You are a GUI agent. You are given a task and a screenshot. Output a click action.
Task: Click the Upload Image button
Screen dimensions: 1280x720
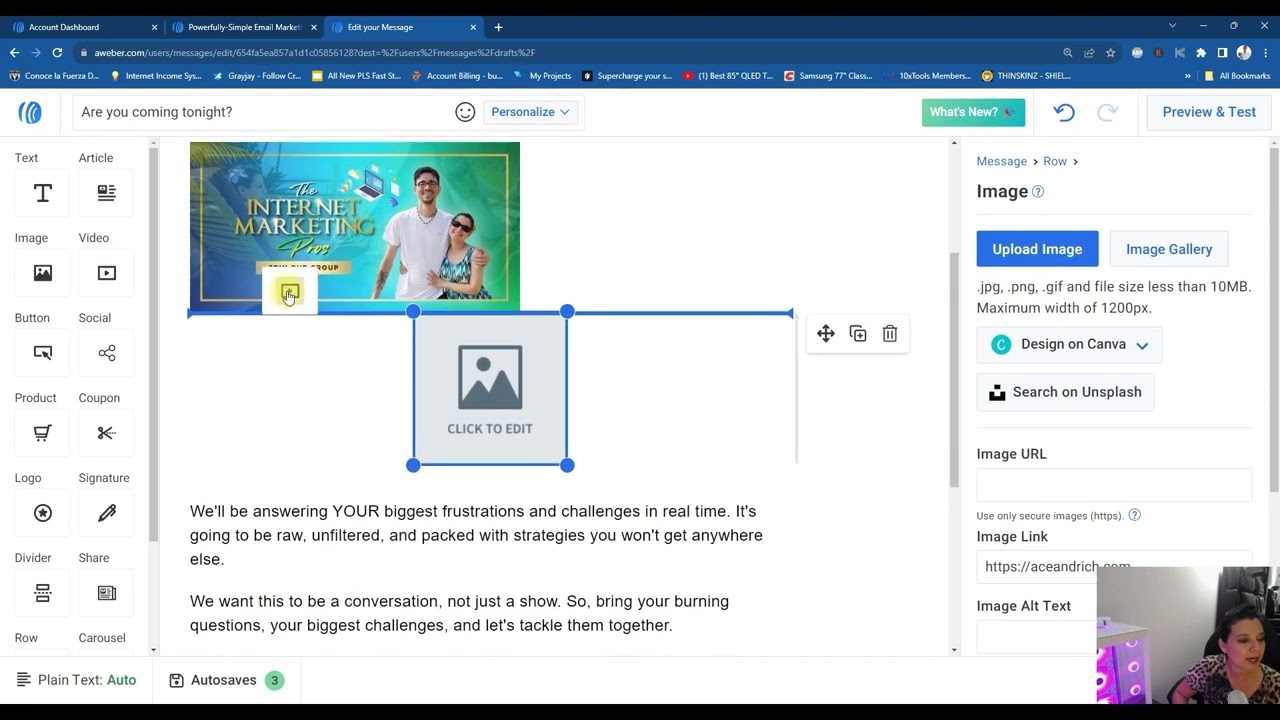[x=1037, y=249]
